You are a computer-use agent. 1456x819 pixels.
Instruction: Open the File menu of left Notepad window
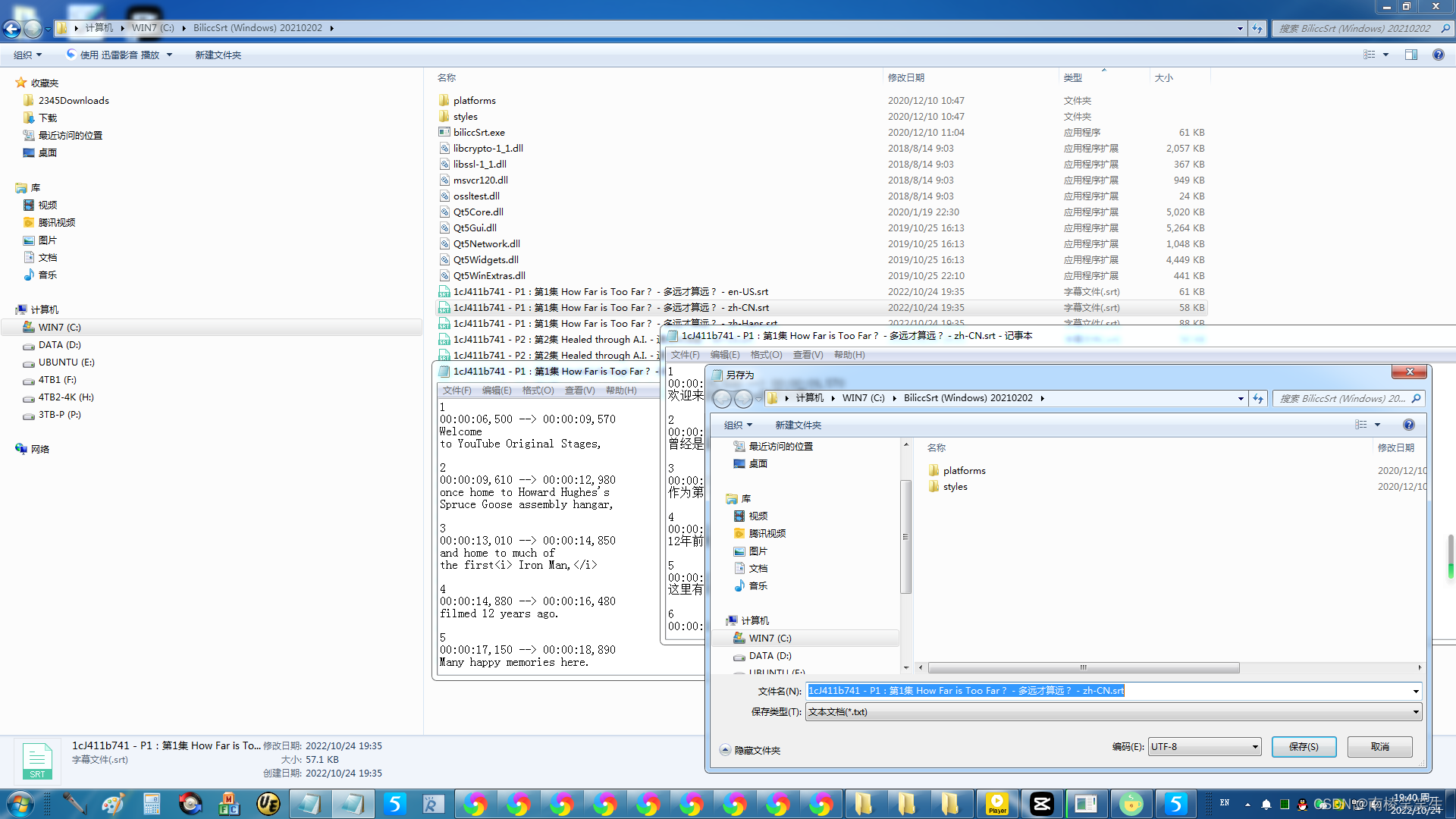(457, 391)
